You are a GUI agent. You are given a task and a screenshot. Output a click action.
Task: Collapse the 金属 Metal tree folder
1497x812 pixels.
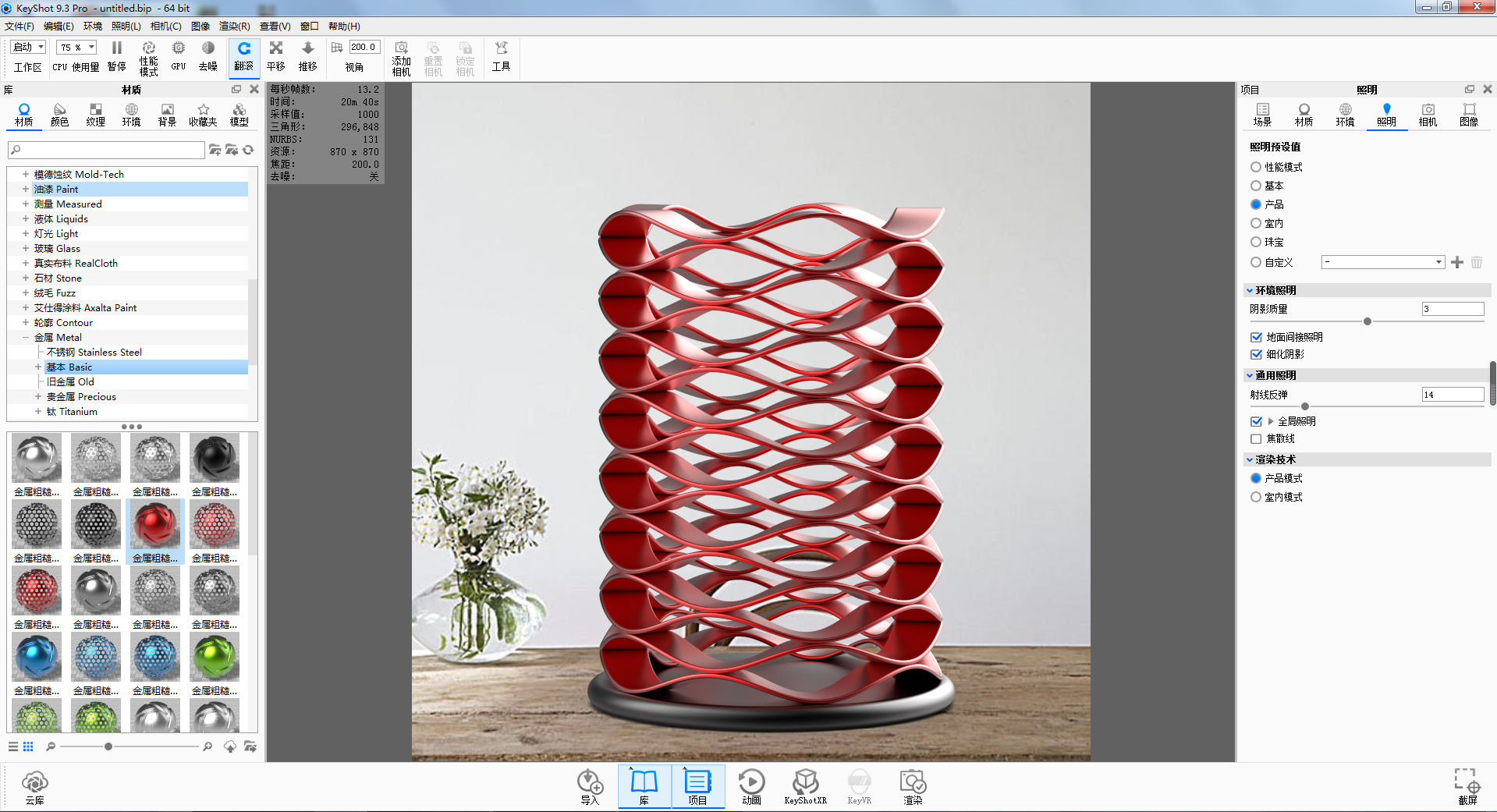click(x=26, y=338)
